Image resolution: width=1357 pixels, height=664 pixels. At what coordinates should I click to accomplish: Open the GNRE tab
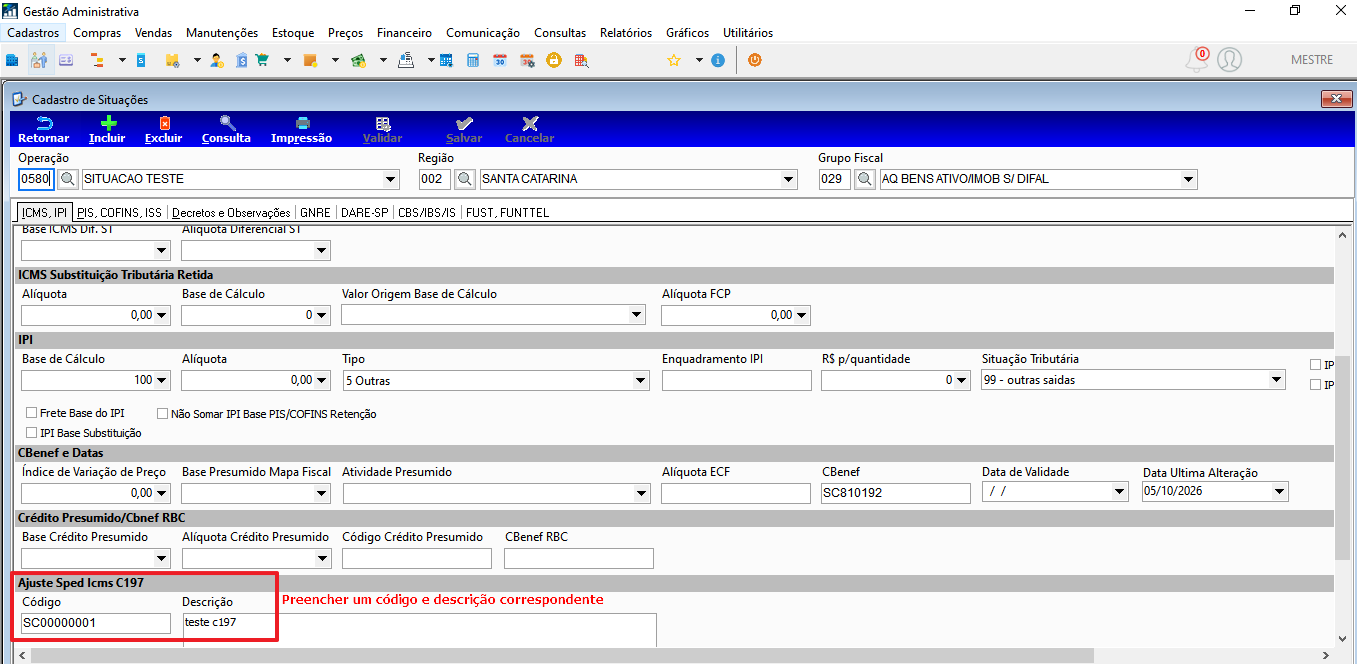pyautogui.click(x=315, y=213)
